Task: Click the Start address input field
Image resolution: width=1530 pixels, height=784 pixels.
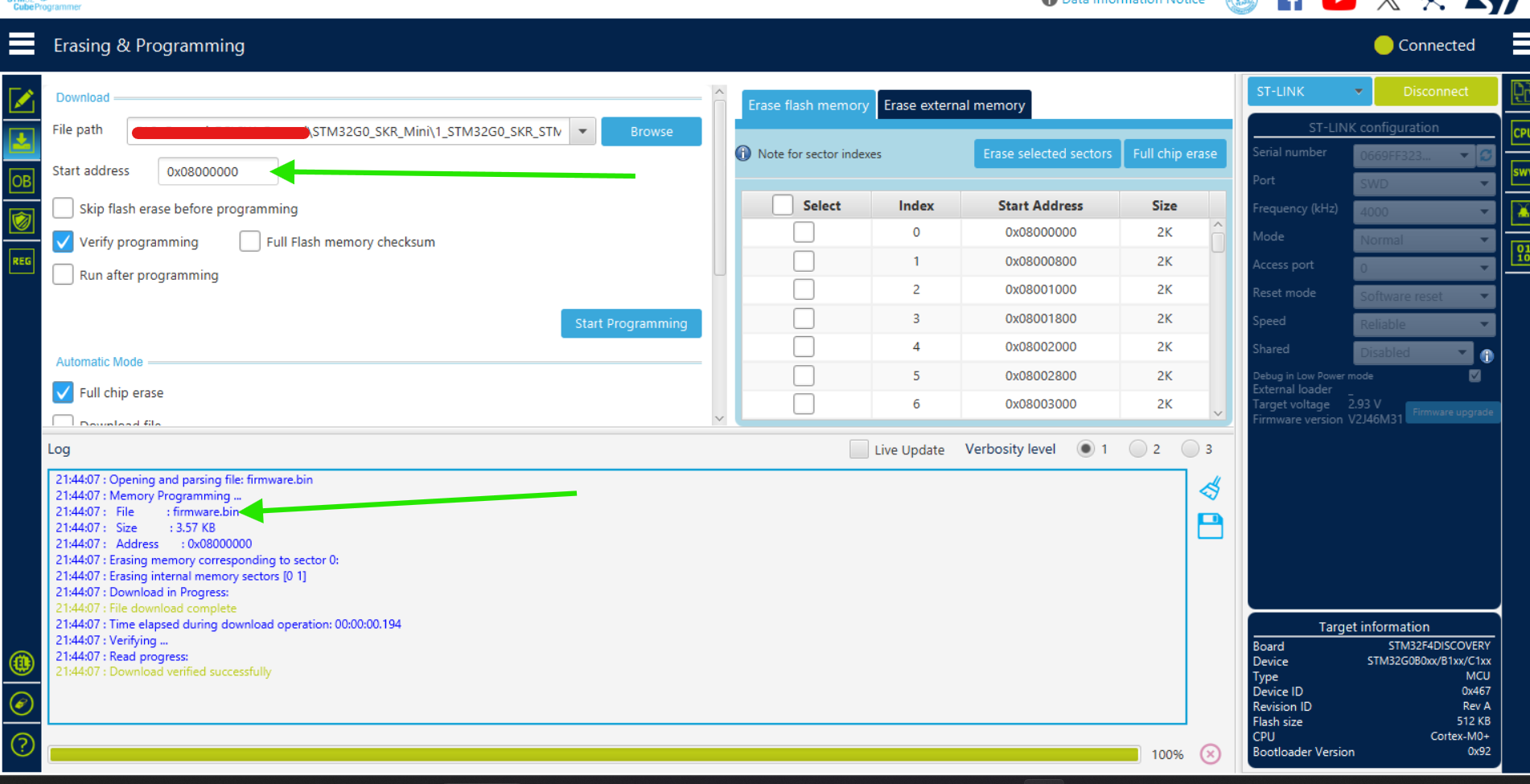Action: point(218,171)
